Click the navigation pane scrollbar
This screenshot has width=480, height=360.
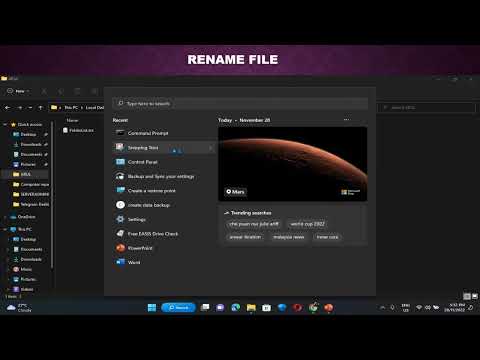tap(52, 195)
